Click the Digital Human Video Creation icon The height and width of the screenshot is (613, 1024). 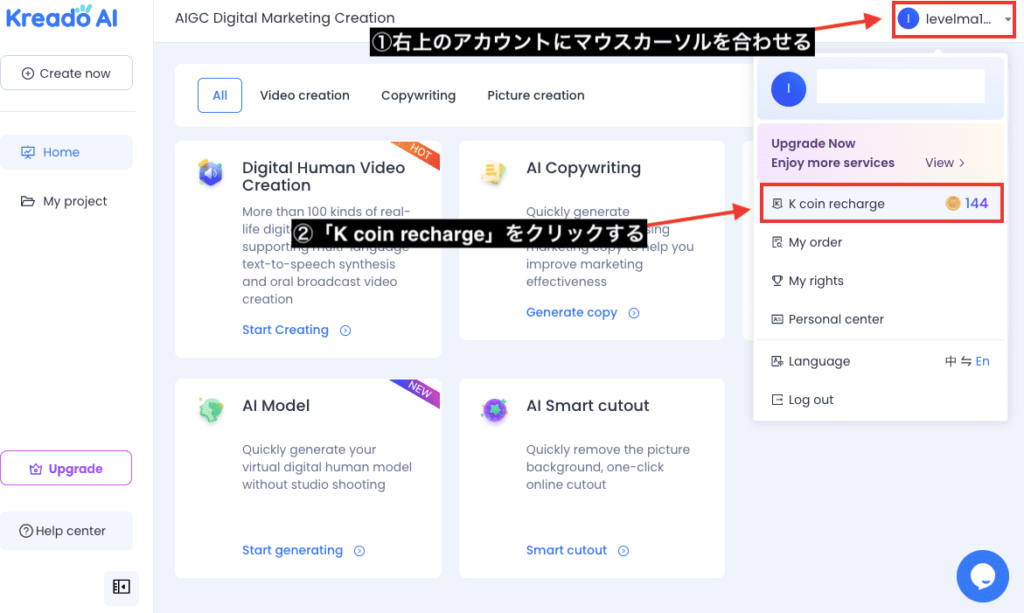tap(210, 173)
